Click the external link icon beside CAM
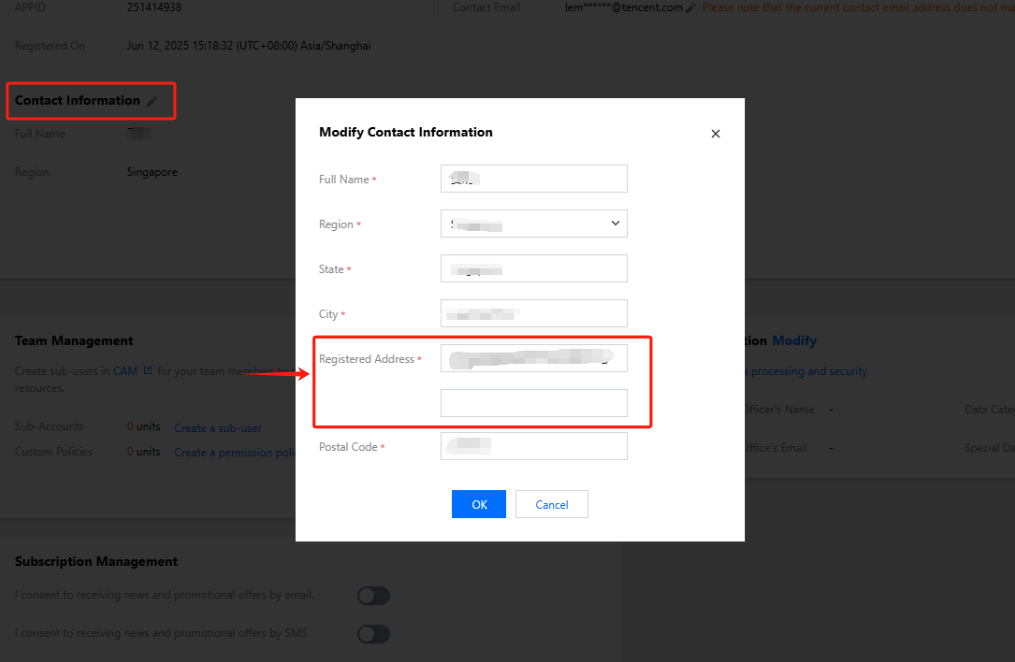Image resolution: width=1015 pixels, height=662 pixels. (148, 371)
